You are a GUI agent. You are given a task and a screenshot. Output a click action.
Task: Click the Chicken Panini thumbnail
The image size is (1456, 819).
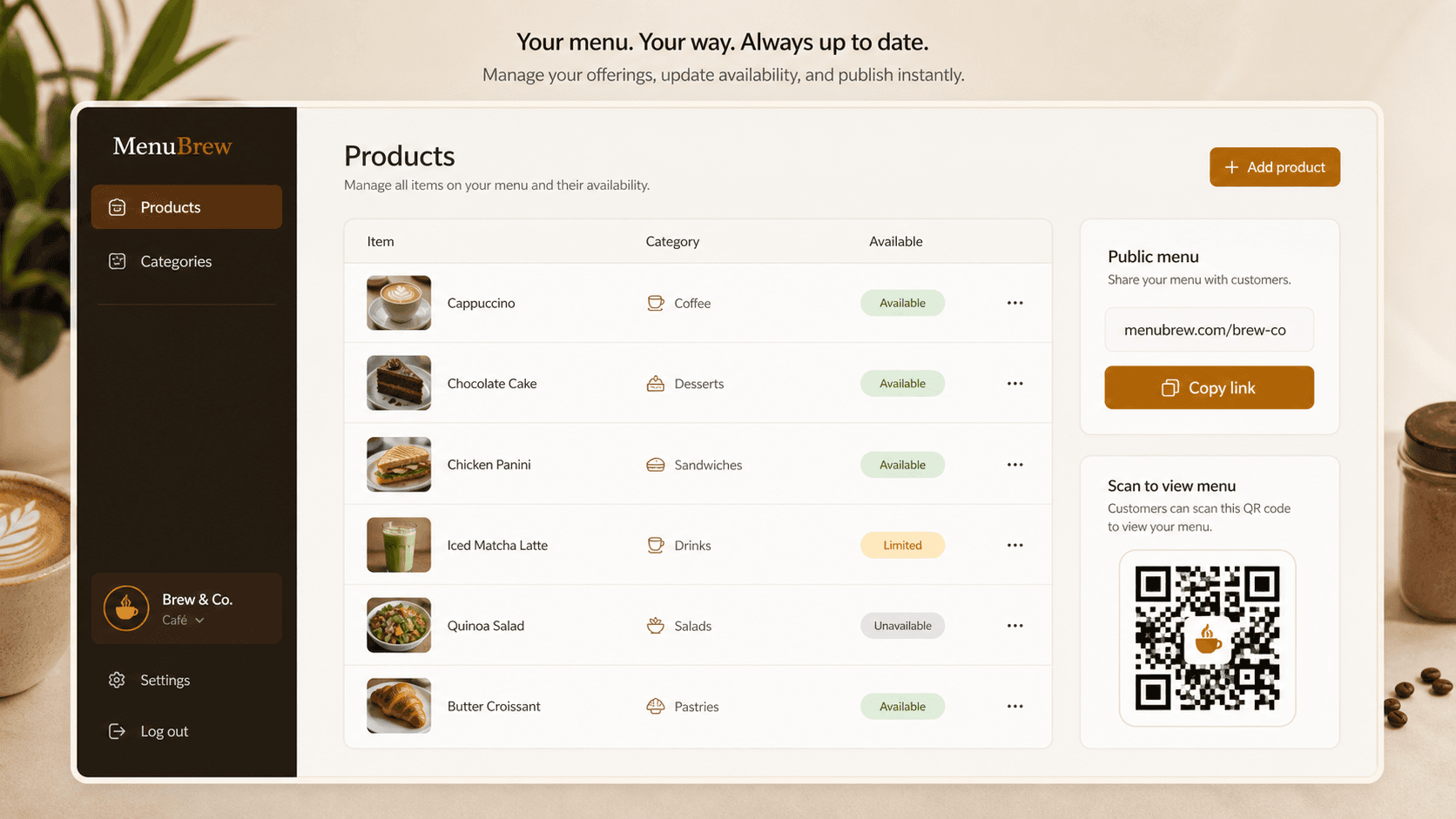(x=399, y=465)
